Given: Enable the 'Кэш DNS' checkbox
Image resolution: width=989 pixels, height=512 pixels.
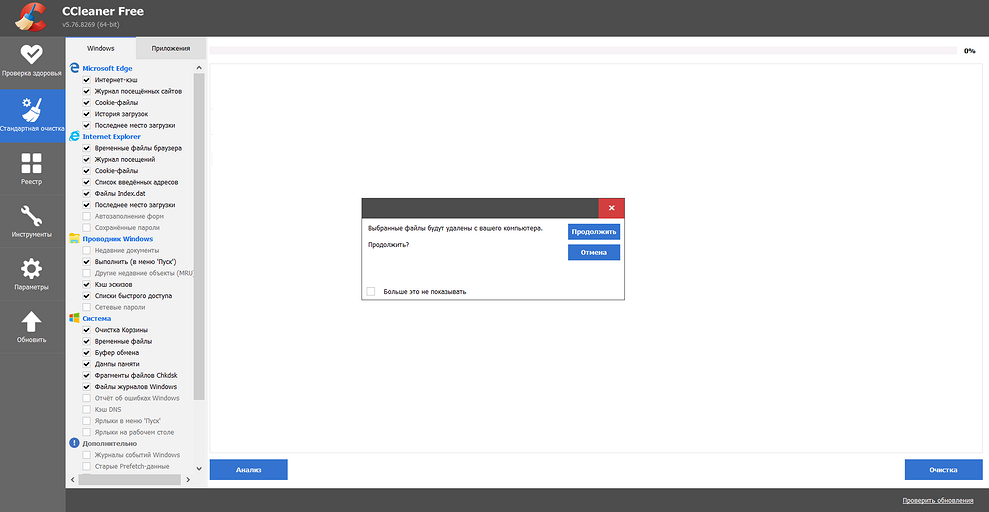Looking at the screenshot, I should click(x=87, y=410).
